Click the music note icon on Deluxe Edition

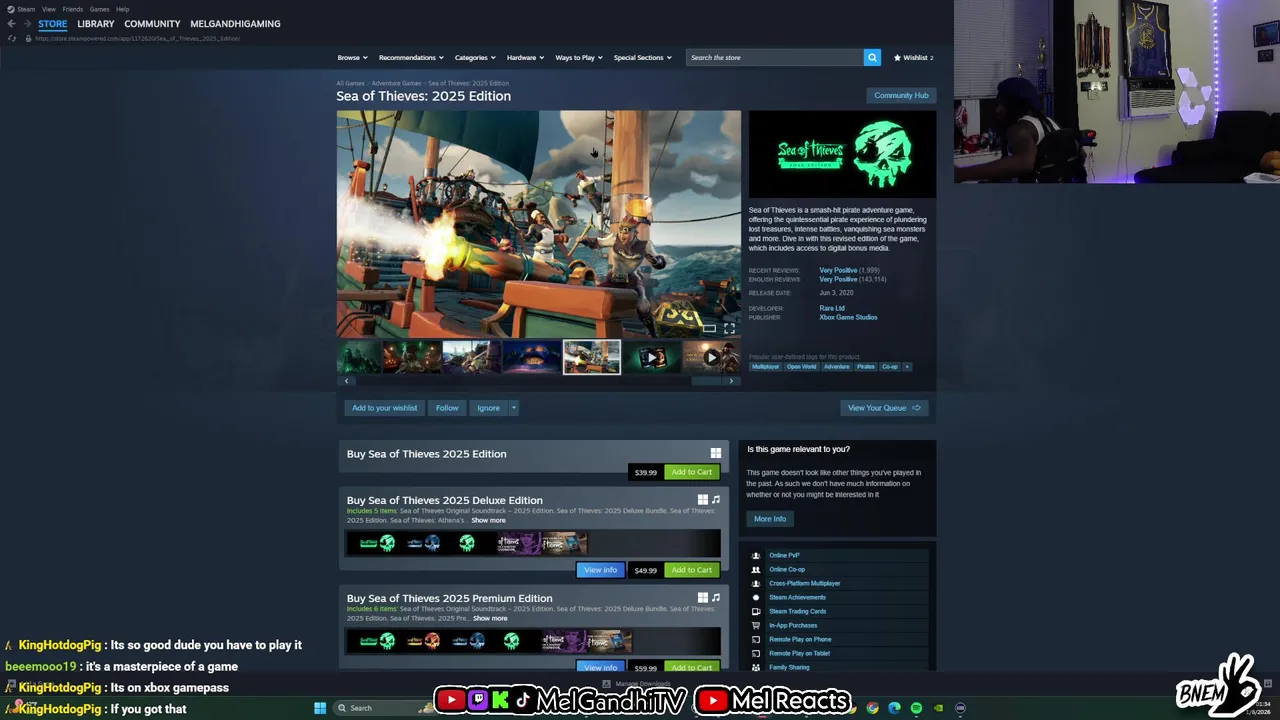pyautogui.click(x=715, y=499)
